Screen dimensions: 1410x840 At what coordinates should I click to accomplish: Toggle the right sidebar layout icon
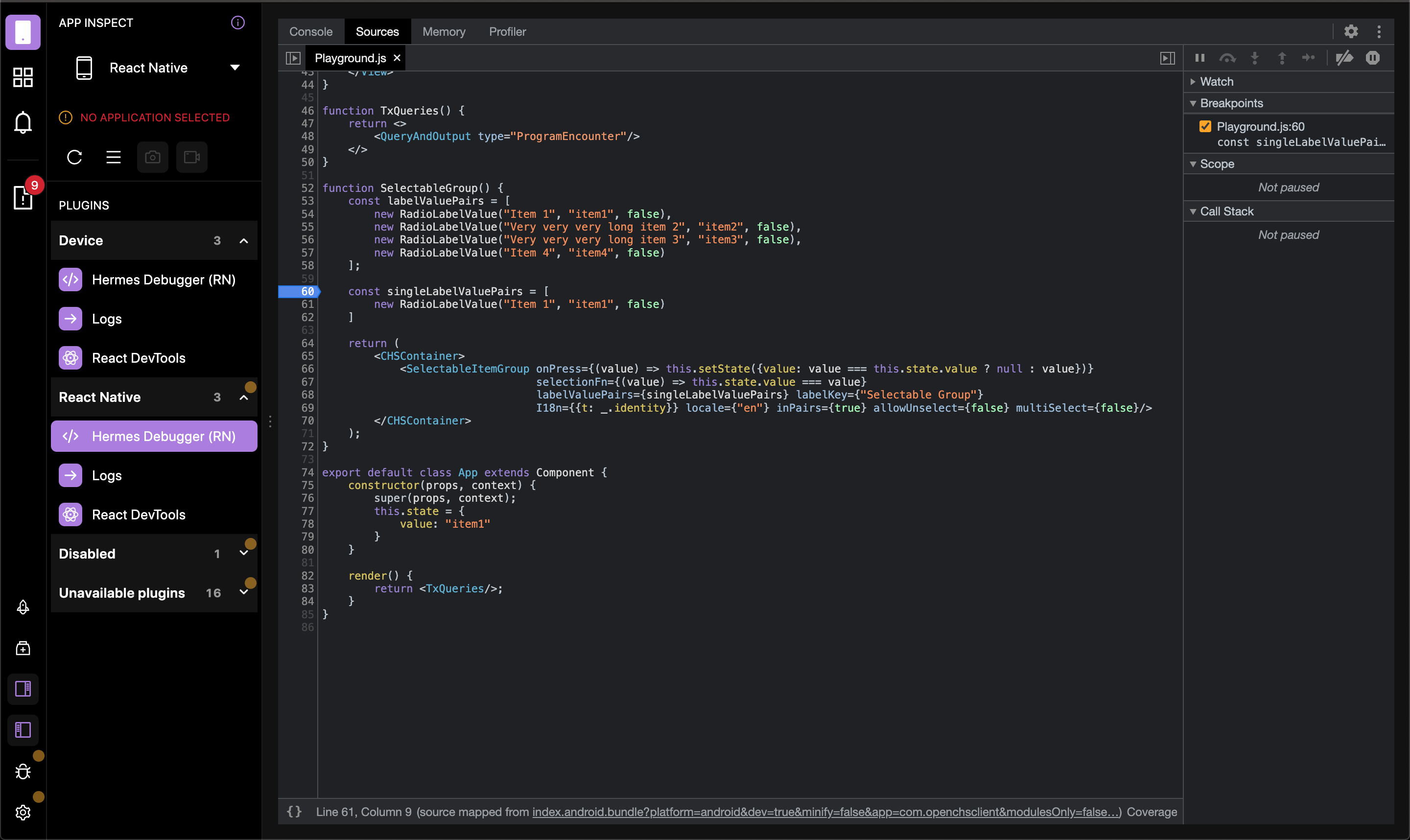coord(23,689)
